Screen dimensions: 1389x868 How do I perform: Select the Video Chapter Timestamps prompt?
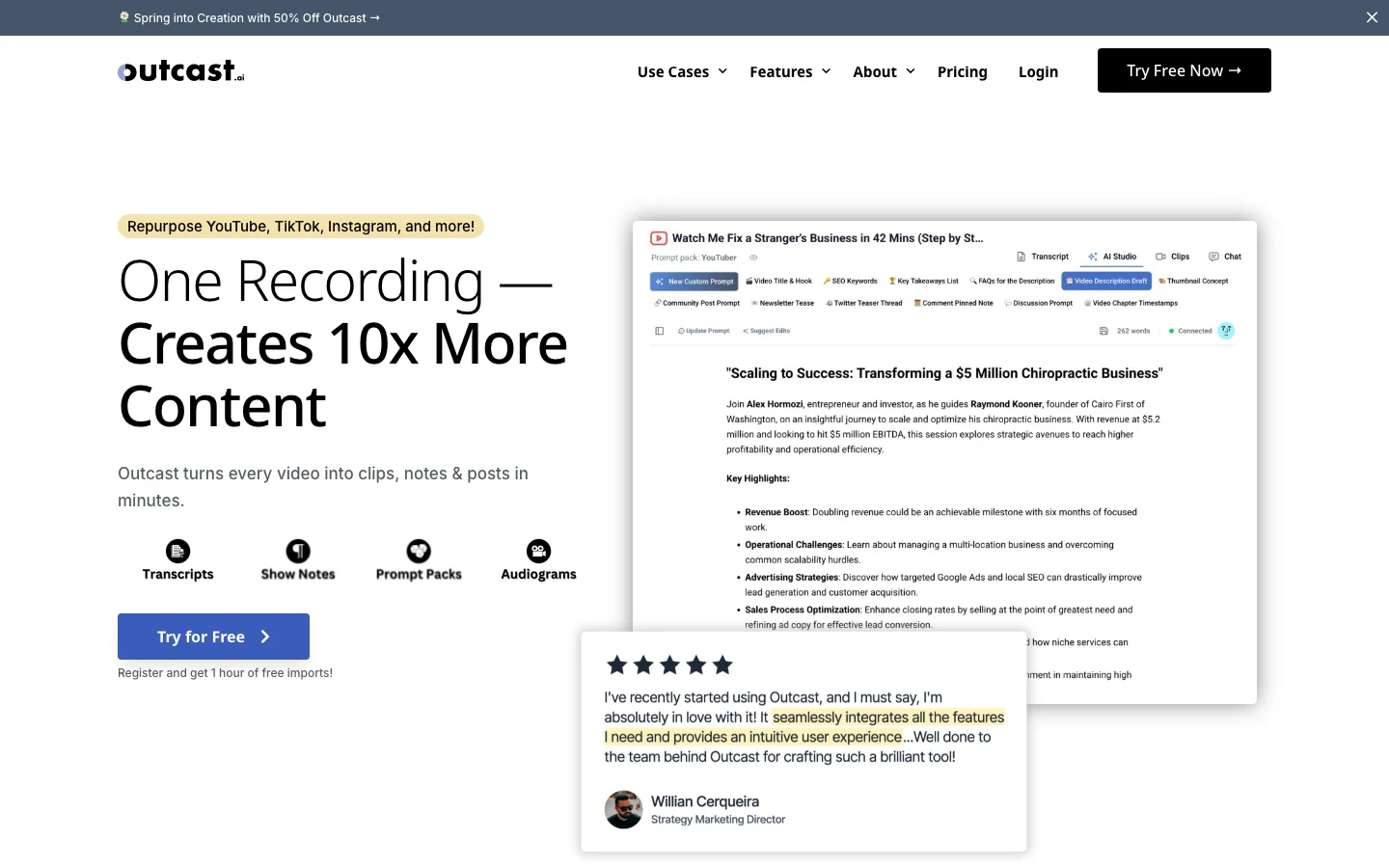(1130, 303)
